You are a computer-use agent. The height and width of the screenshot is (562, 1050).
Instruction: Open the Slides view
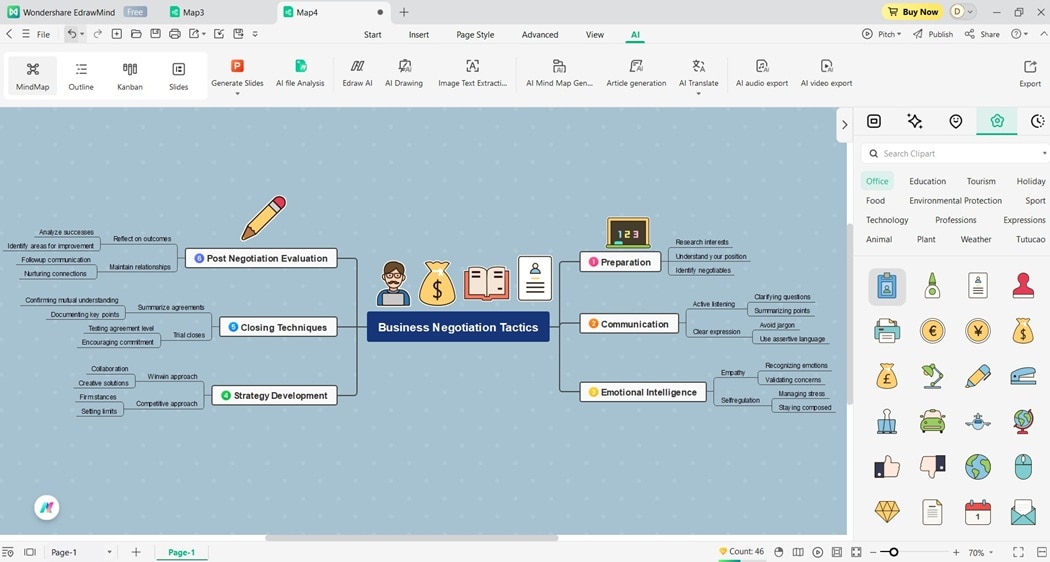point(178,76)
